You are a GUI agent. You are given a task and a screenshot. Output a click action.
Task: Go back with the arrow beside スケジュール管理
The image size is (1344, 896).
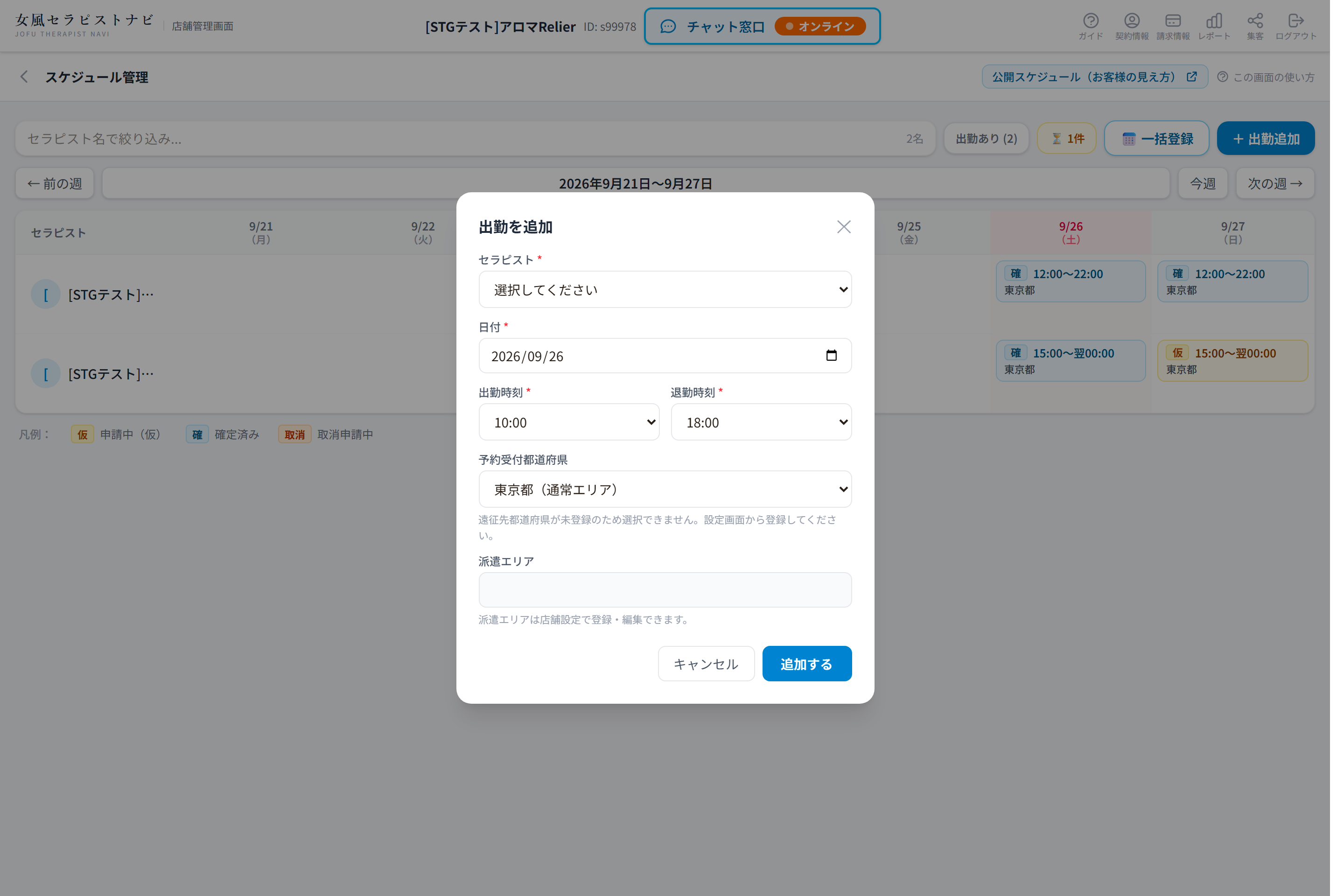(24, 77)
